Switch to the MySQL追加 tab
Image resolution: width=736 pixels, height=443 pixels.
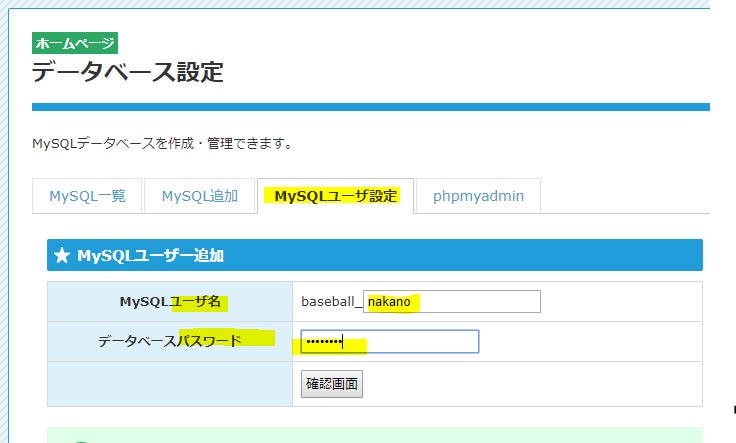pyautogui.click(x=199, y=196)
